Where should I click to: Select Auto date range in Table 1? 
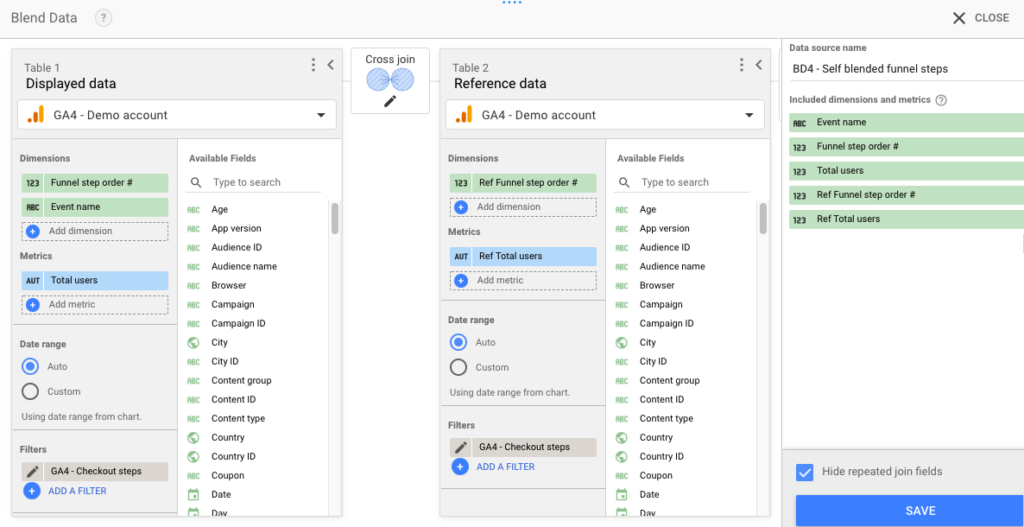pos(30,366)
